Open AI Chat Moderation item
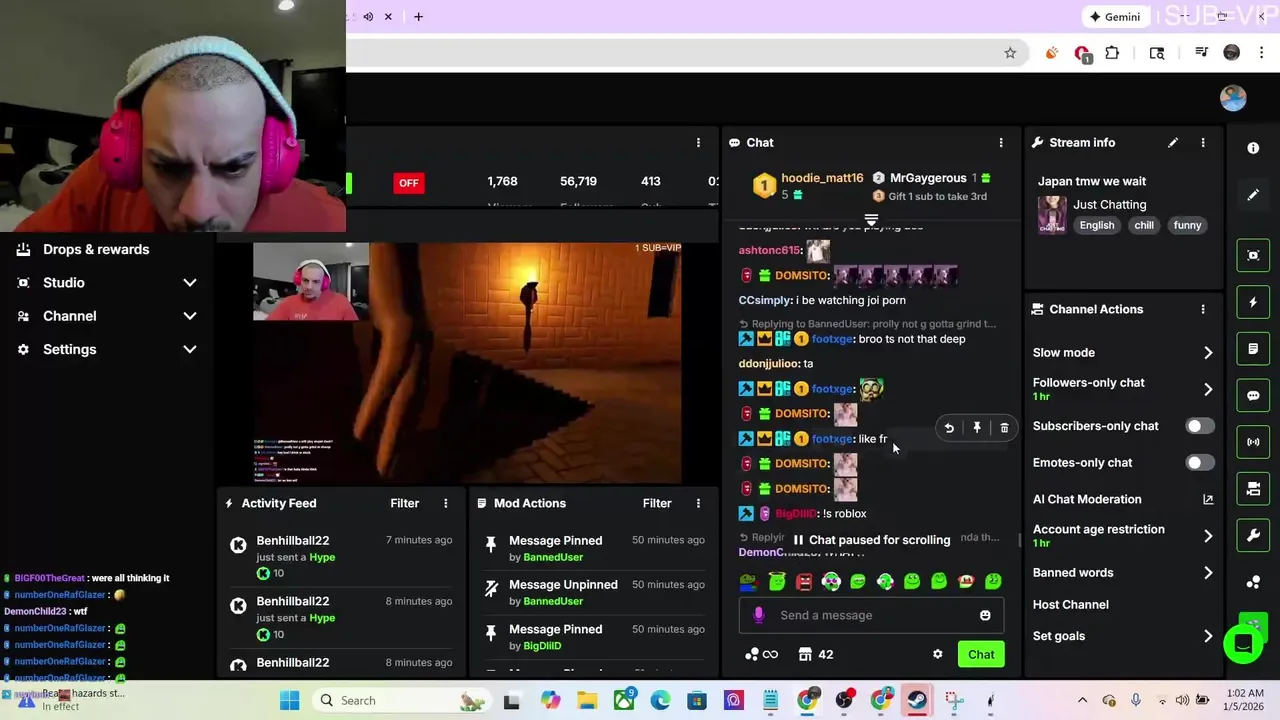 coord(1087,499)
